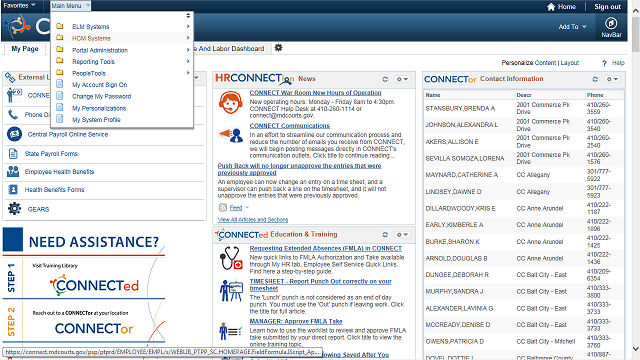Open the Feed dropdown arrow
Image resolution: width=640 pixels, height=360 pixels.
pyautogui.click(x=247, y=207)
